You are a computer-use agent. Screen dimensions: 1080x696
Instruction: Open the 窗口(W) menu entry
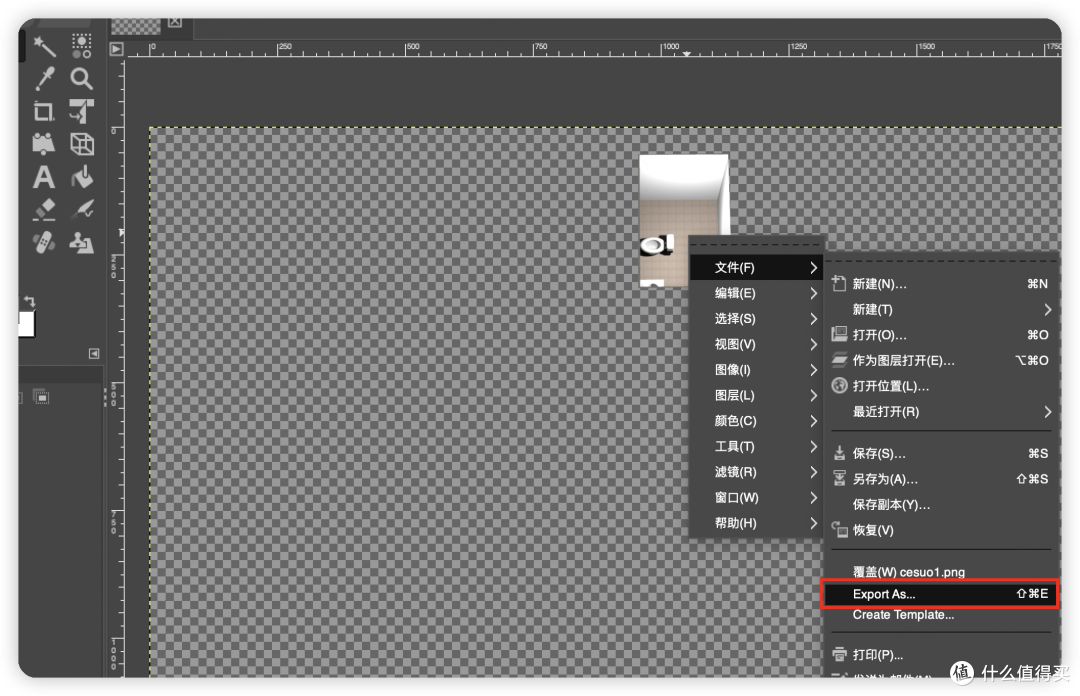(x=756, y=498)
